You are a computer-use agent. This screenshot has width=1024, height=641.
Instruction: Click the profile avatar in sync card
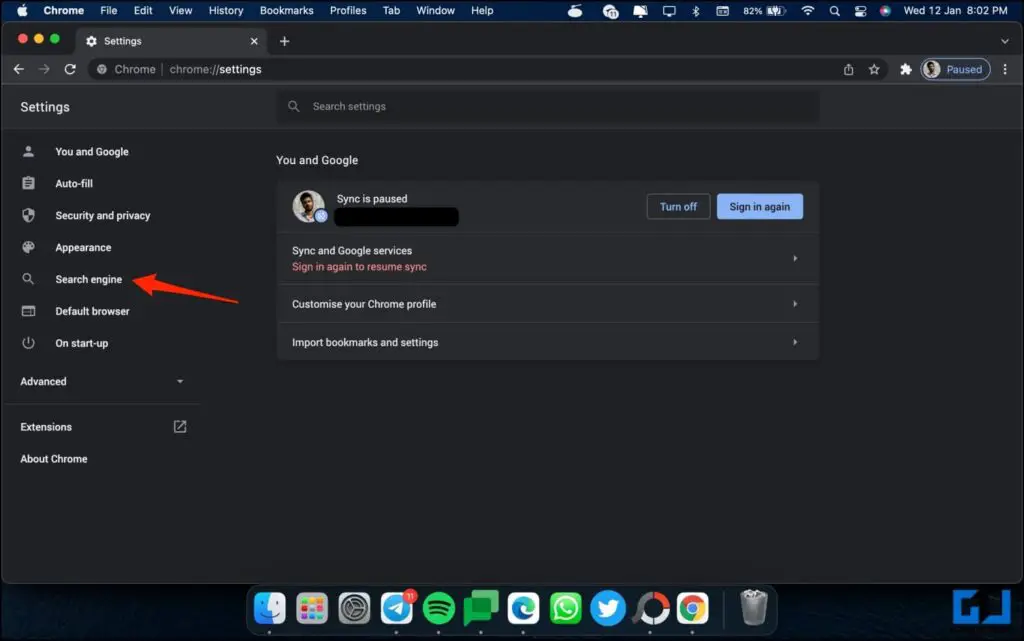point(308,206)
